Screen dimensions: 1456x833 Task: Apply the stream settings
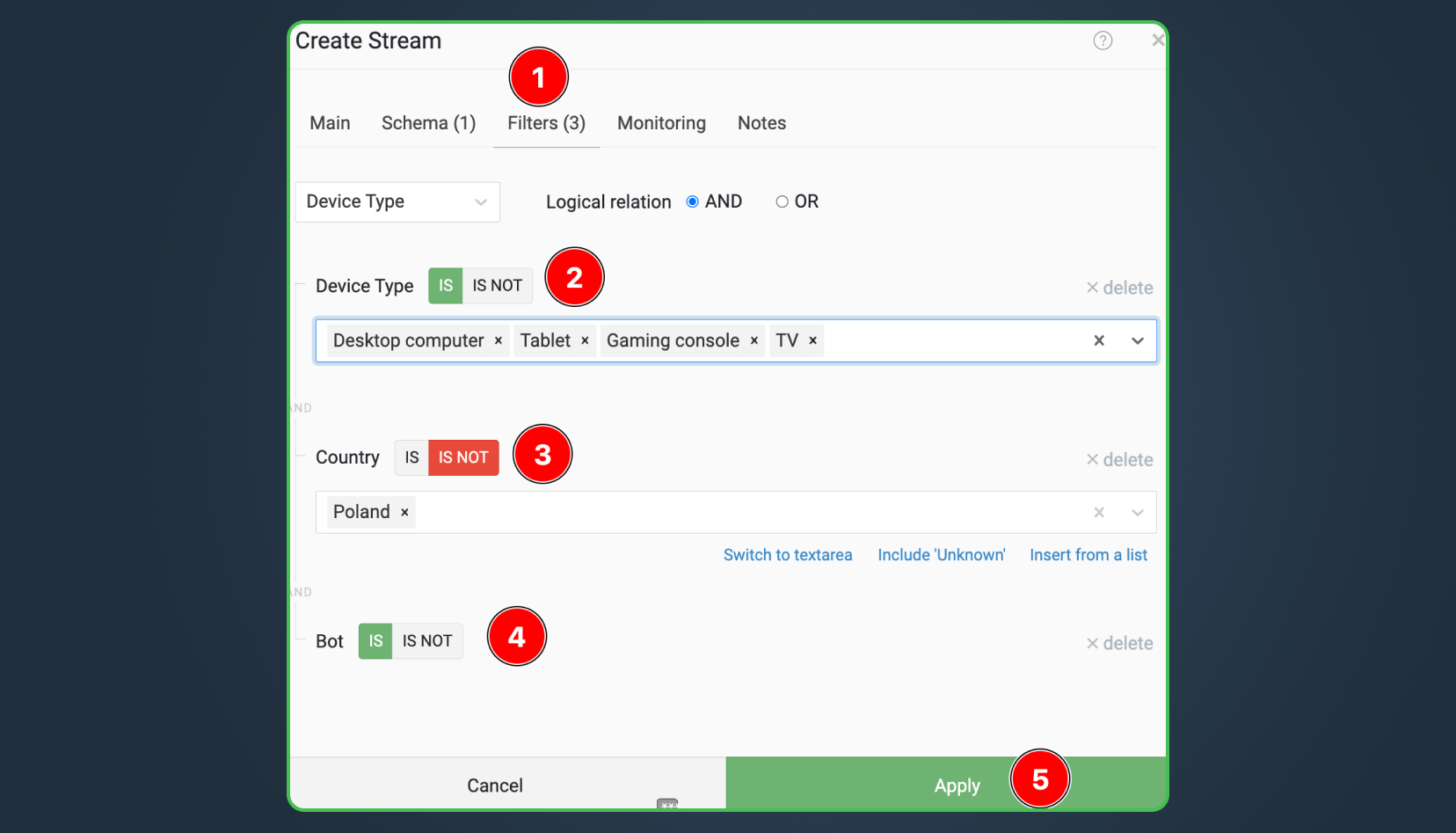(946, 784)
